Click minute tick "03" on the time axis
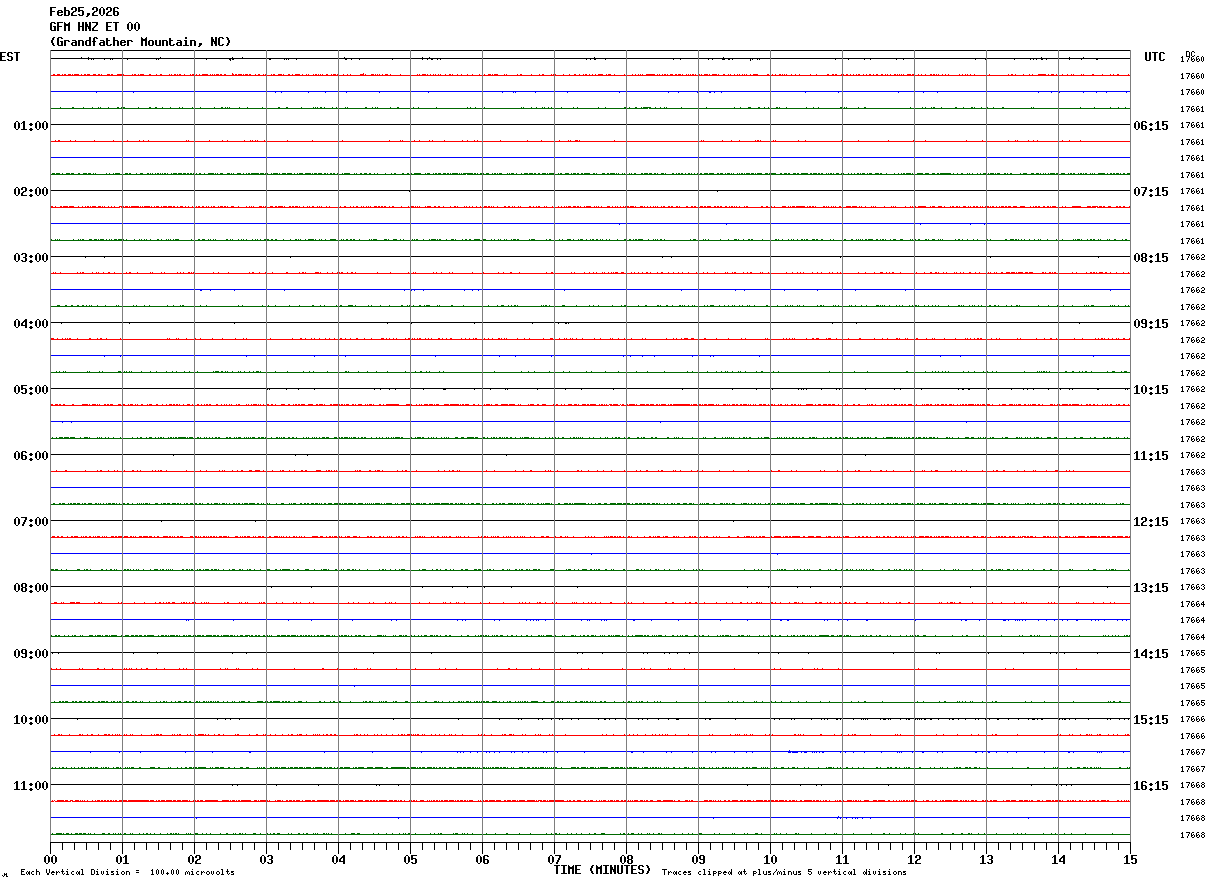The height and width of the screenshot is (886, 1210). [266, 858]
